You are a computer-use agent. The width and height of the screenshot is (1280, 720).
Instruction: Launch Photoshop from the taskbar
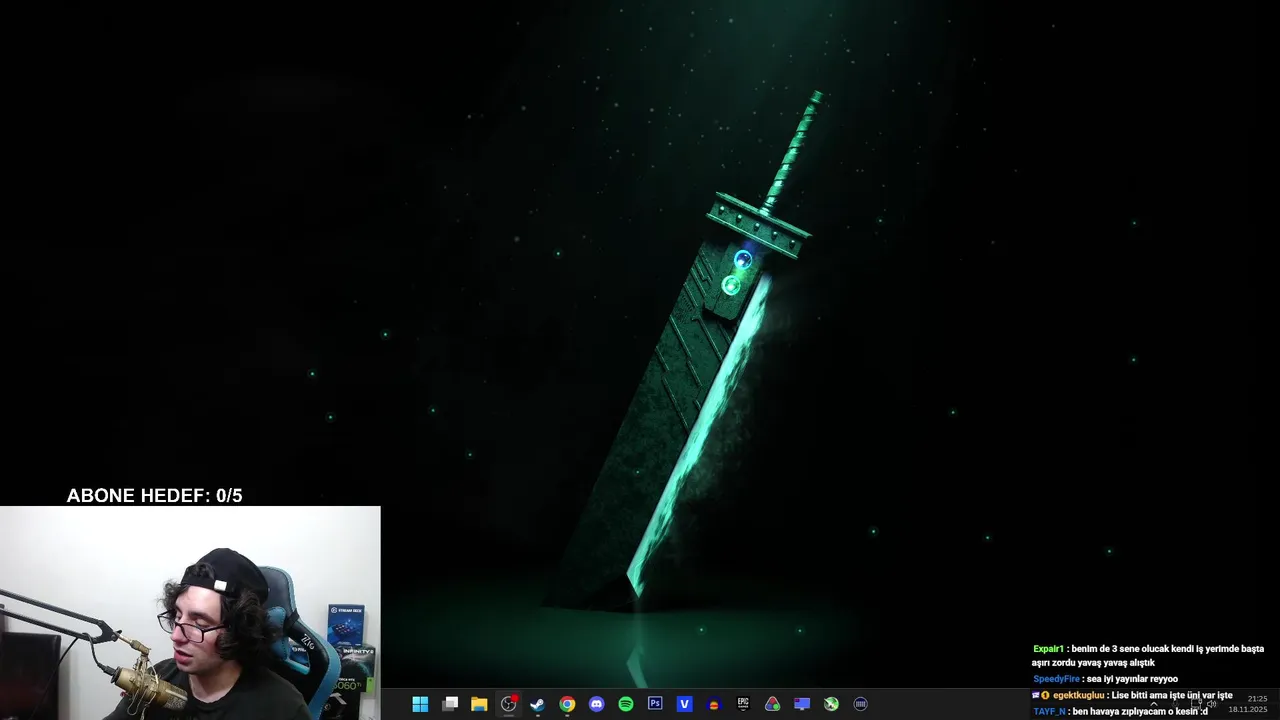click(x=655, y=704)
